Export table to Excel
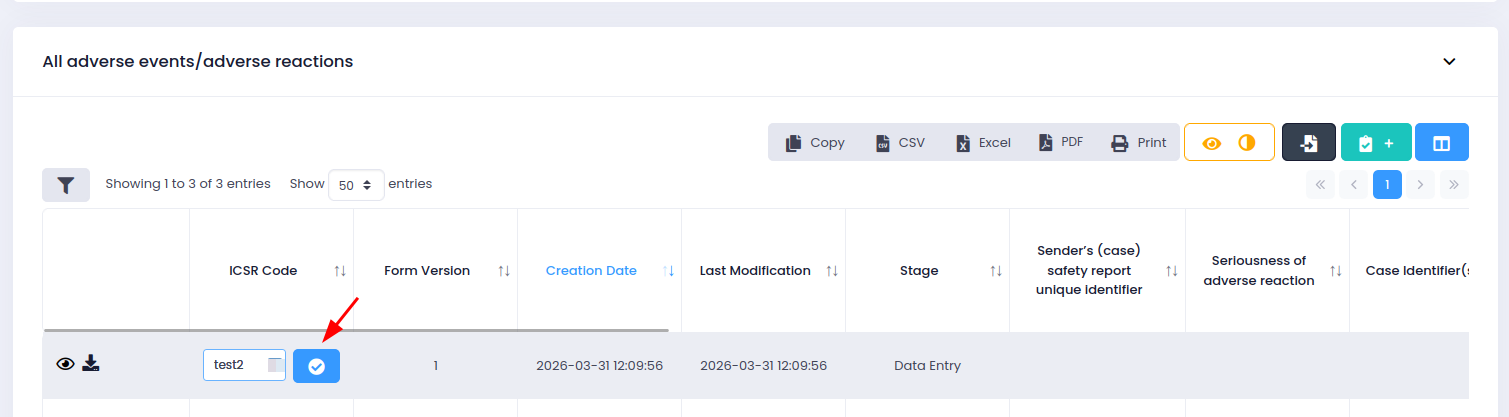 pos(983,143)
